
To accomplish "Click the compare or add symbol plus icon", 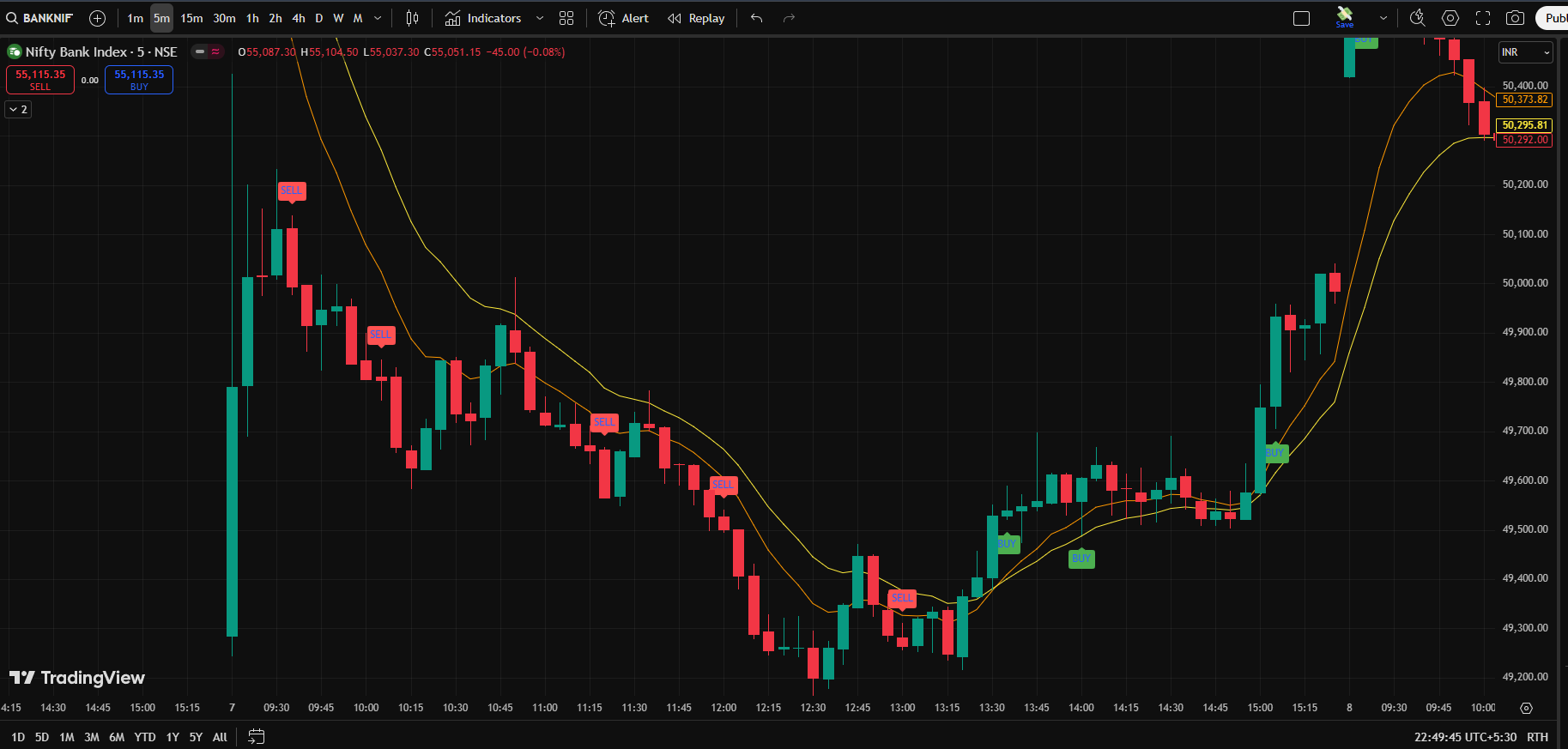I will pyautogui.click(x=98, y=18).
